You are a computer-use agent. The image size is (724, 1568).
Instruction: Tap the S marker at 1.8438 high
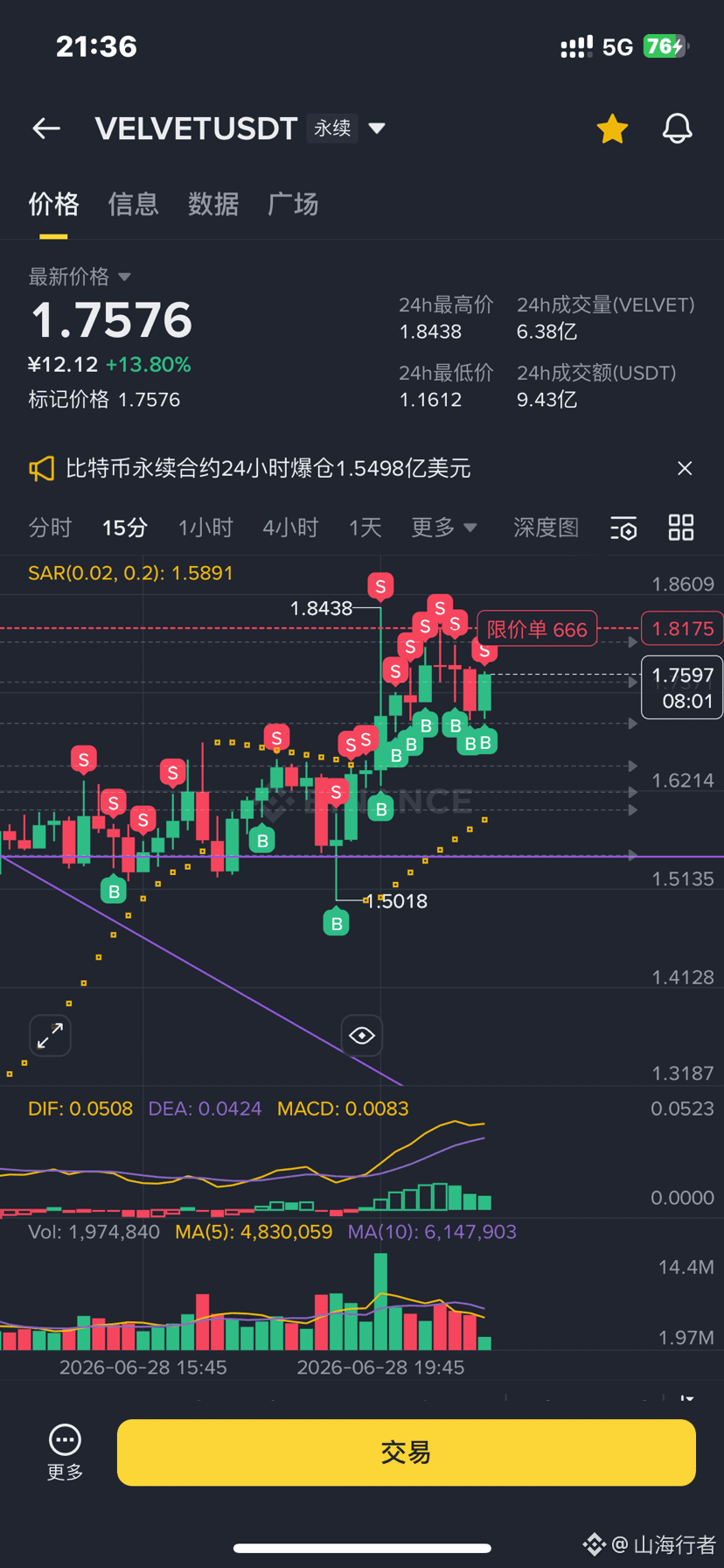[380, 586]
